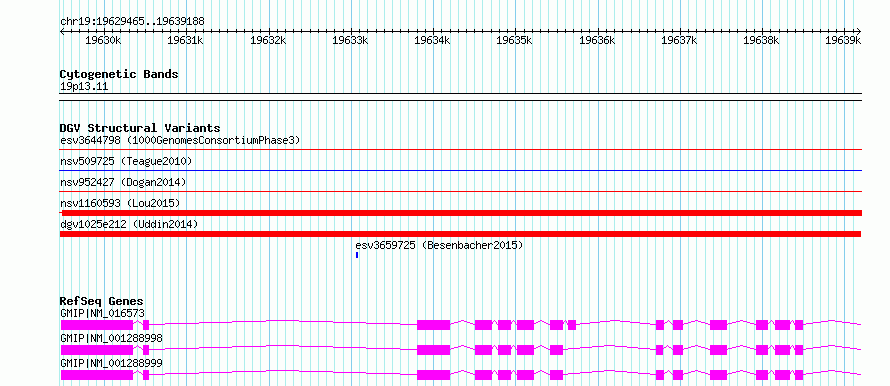Click the 19p13.11 band label
890x386 pixels.
(x=84, y=87)
